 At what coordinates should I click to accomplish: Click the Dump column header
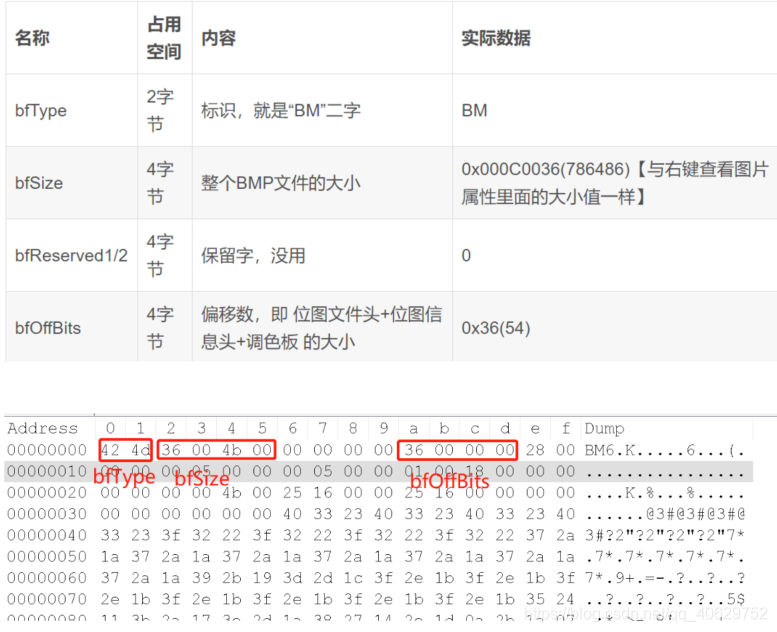[604, 428]
